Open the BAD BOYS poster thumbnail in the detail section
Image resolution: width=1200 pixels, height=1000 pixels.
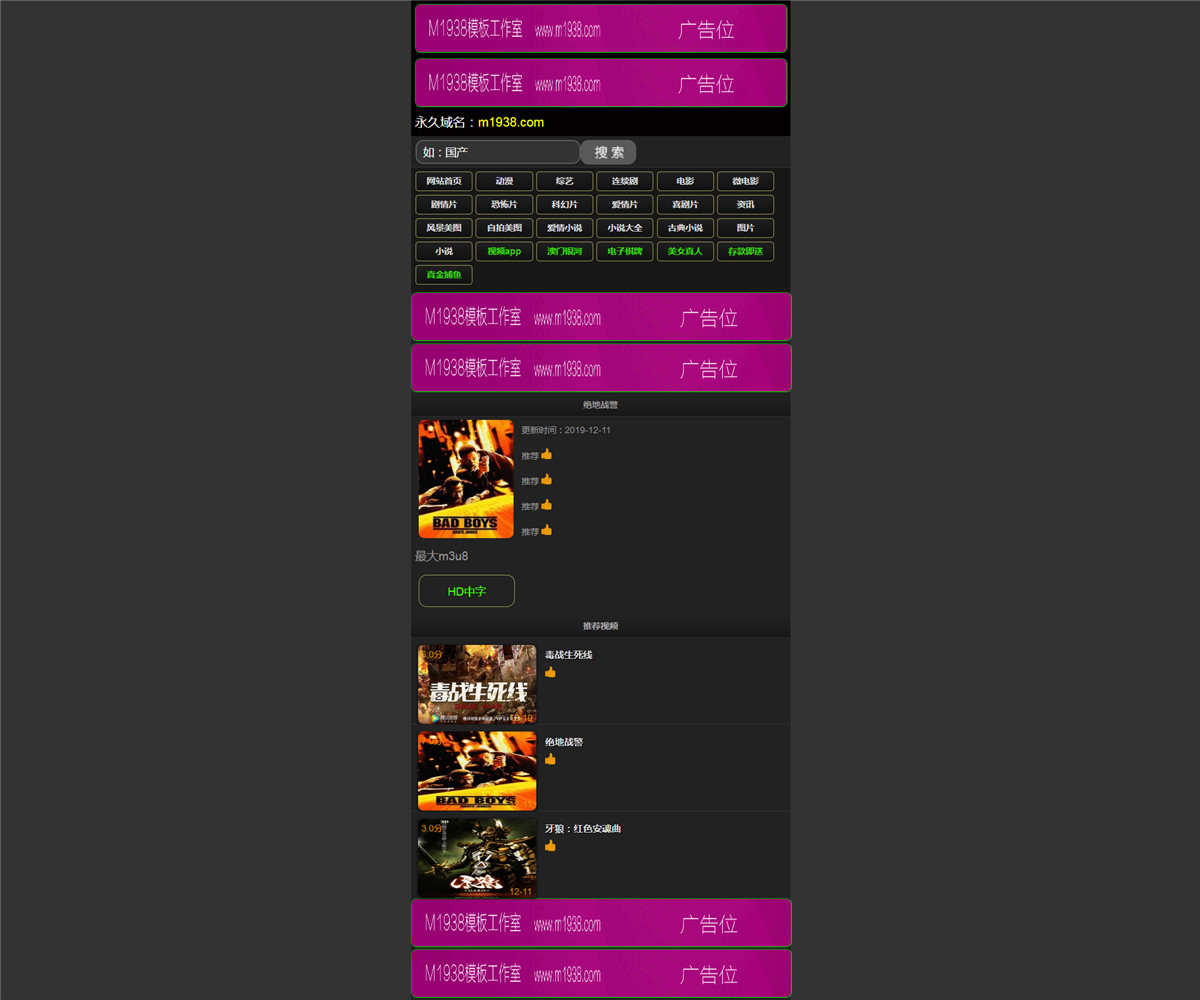pos(466,479)
